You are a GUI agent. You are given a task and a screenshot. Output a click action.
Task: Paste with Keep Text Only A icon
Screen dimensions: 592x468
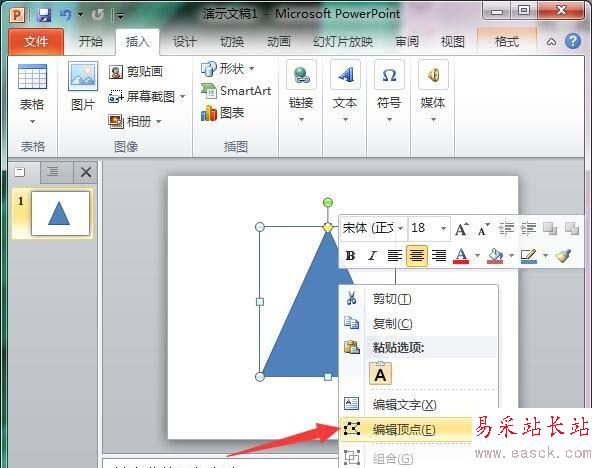[380, 374]
